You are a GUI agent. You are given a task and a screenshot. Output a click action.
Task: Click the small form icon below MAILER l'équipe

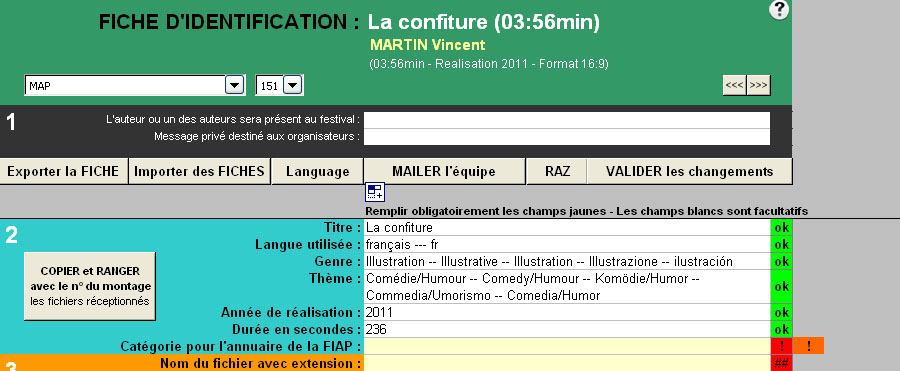pyautogui.click(x=375, y=192)
